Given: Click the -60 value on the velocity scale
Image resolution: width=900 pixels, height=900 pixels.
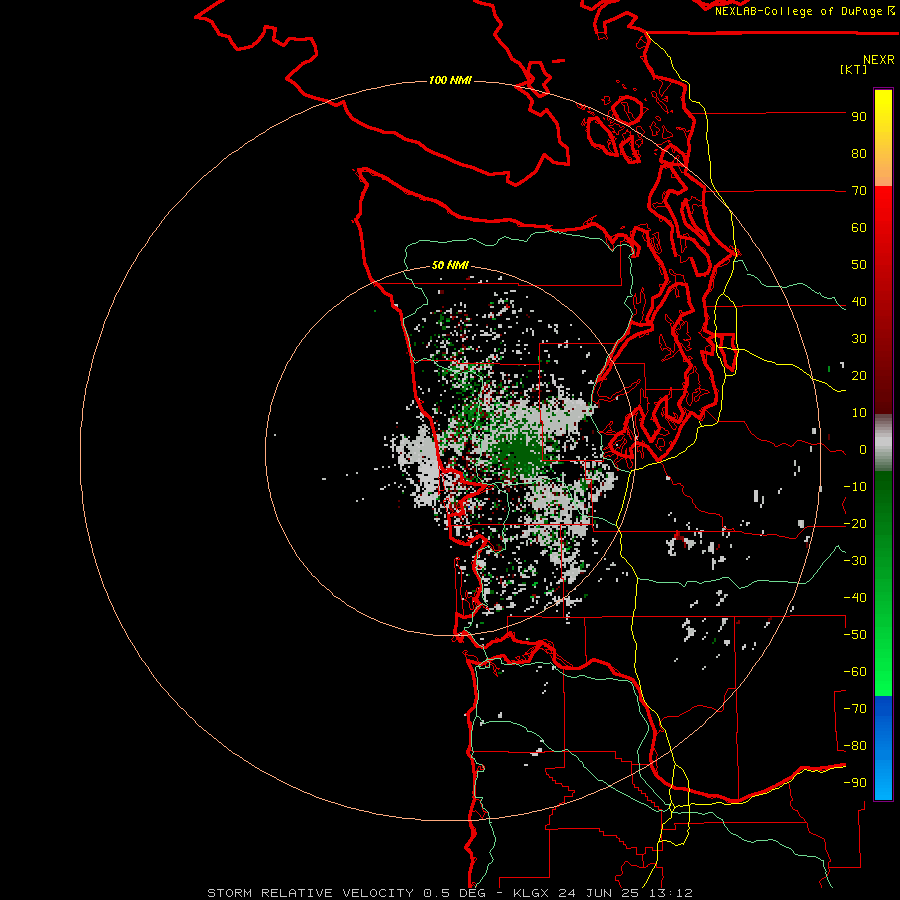Looking at the screenshot, I should 855,672.
